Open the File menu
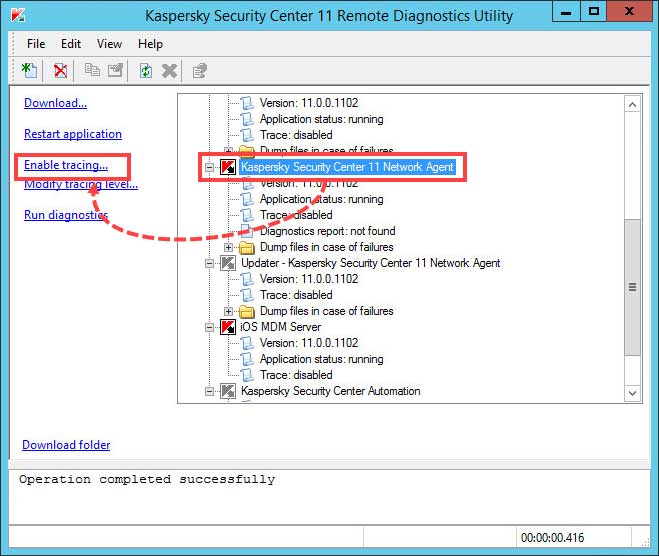 pyautogui.click(x=36, y=44)
